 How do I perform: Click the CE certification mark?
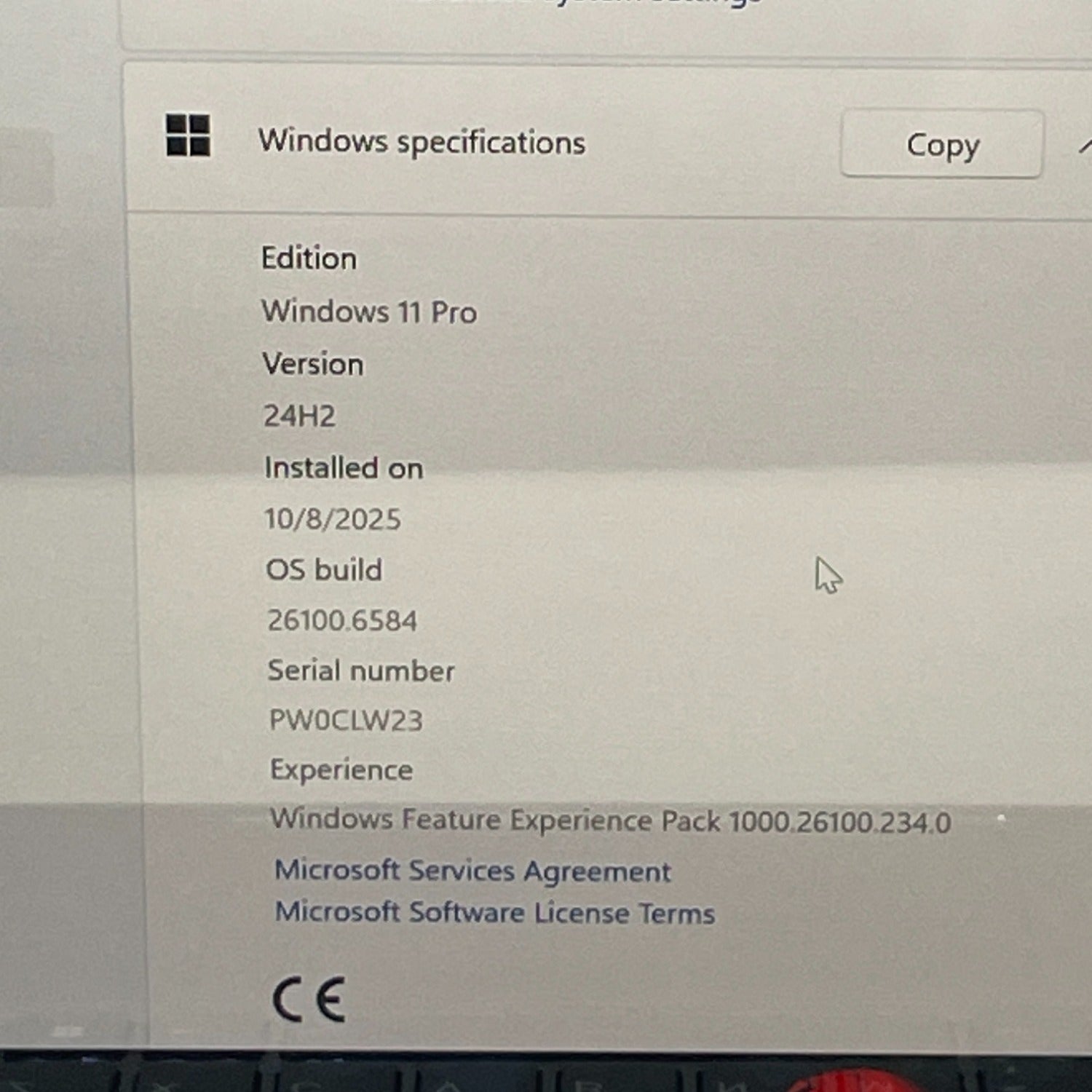coord(309,1000)
